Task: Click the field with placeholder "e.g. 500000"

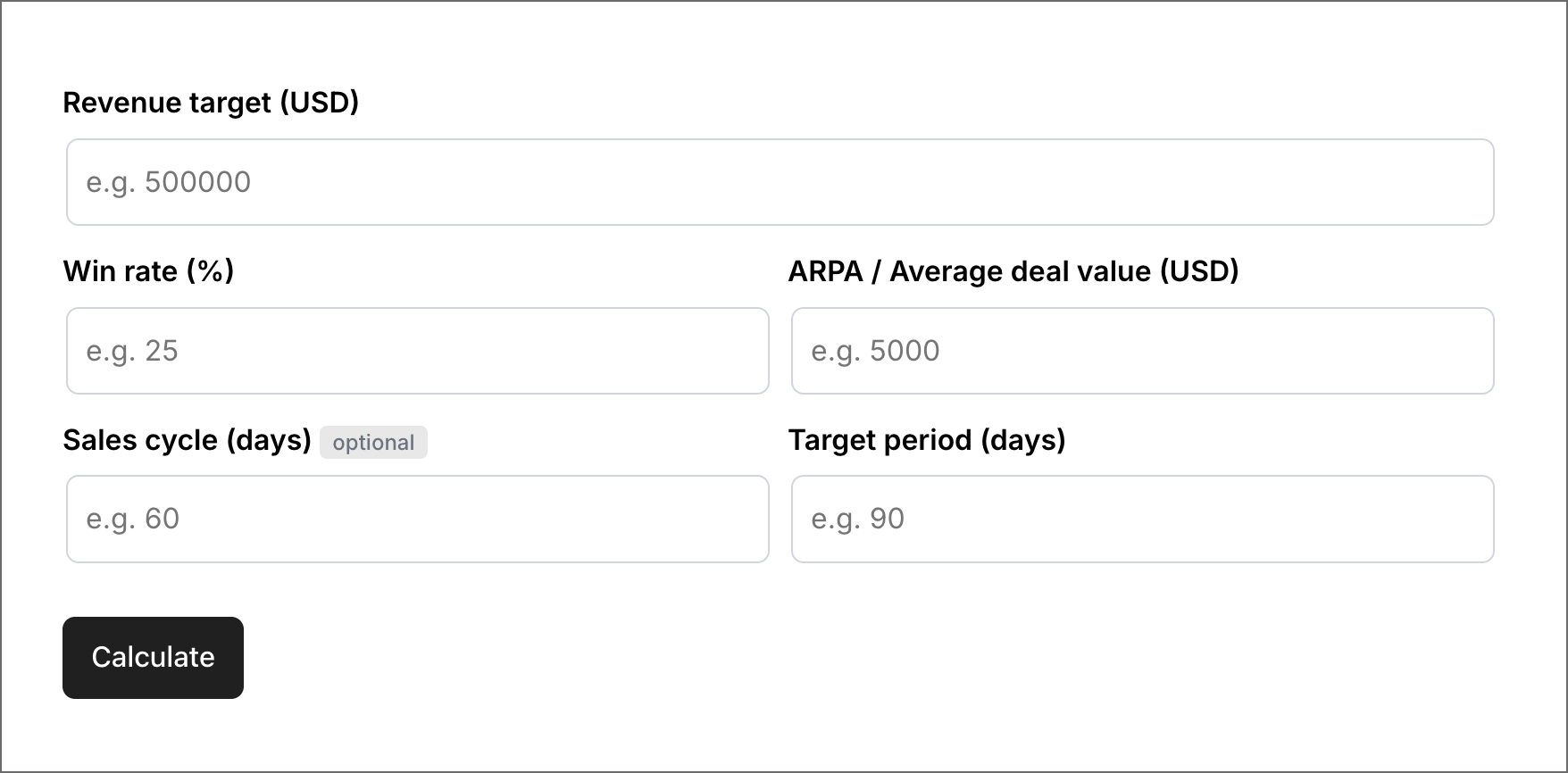Action: point(780,182)
